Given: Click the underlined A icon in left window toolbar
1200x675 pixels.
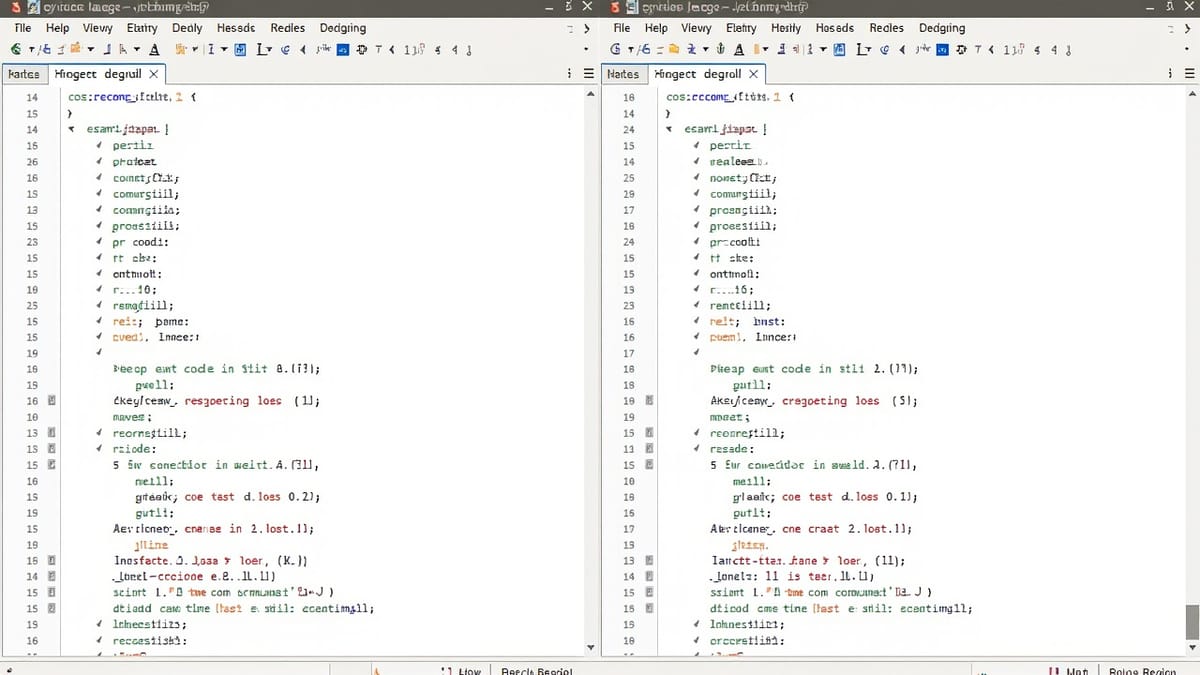Looking at the screenshot, I should [154, 50].
